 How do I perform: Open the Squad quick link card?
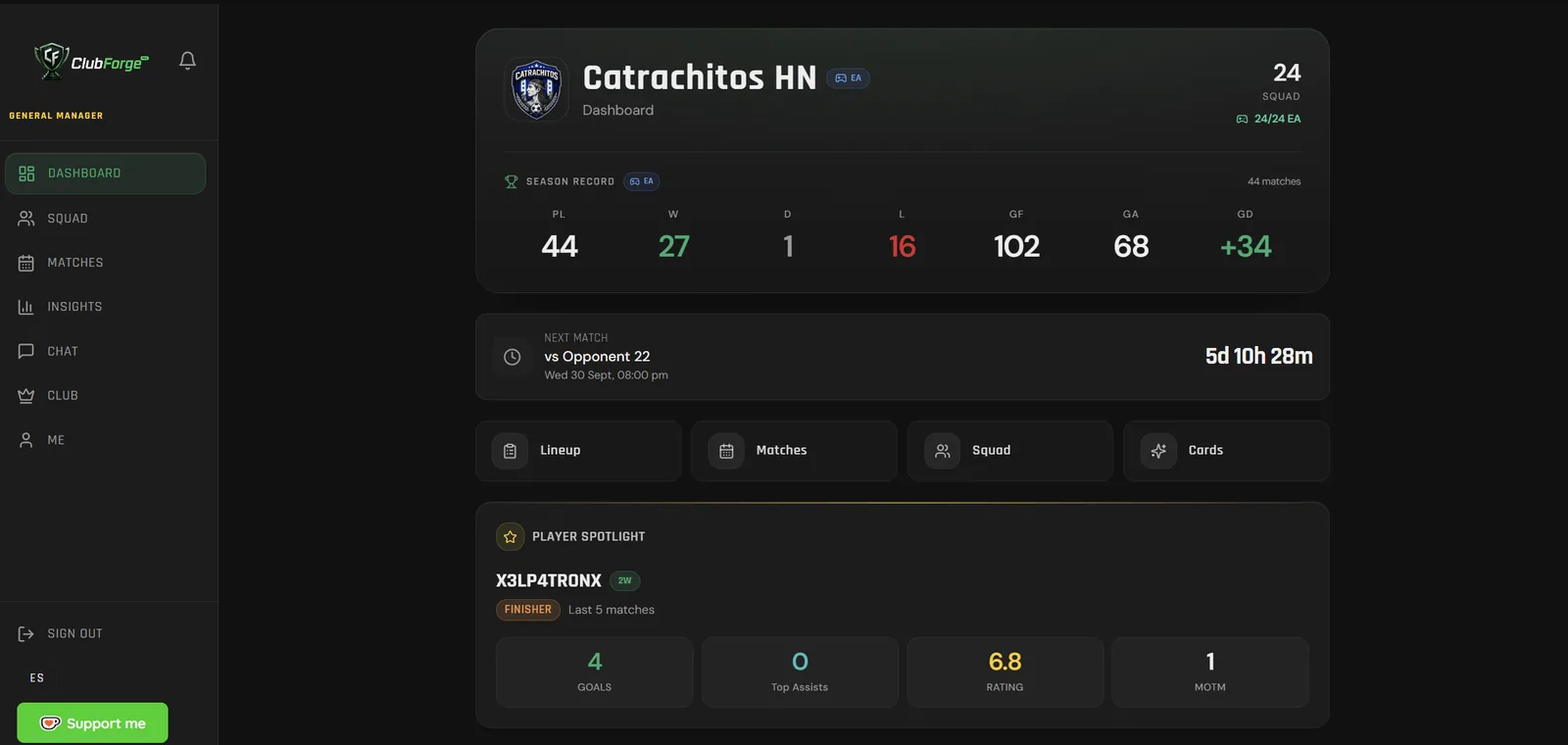[1010, 451]
